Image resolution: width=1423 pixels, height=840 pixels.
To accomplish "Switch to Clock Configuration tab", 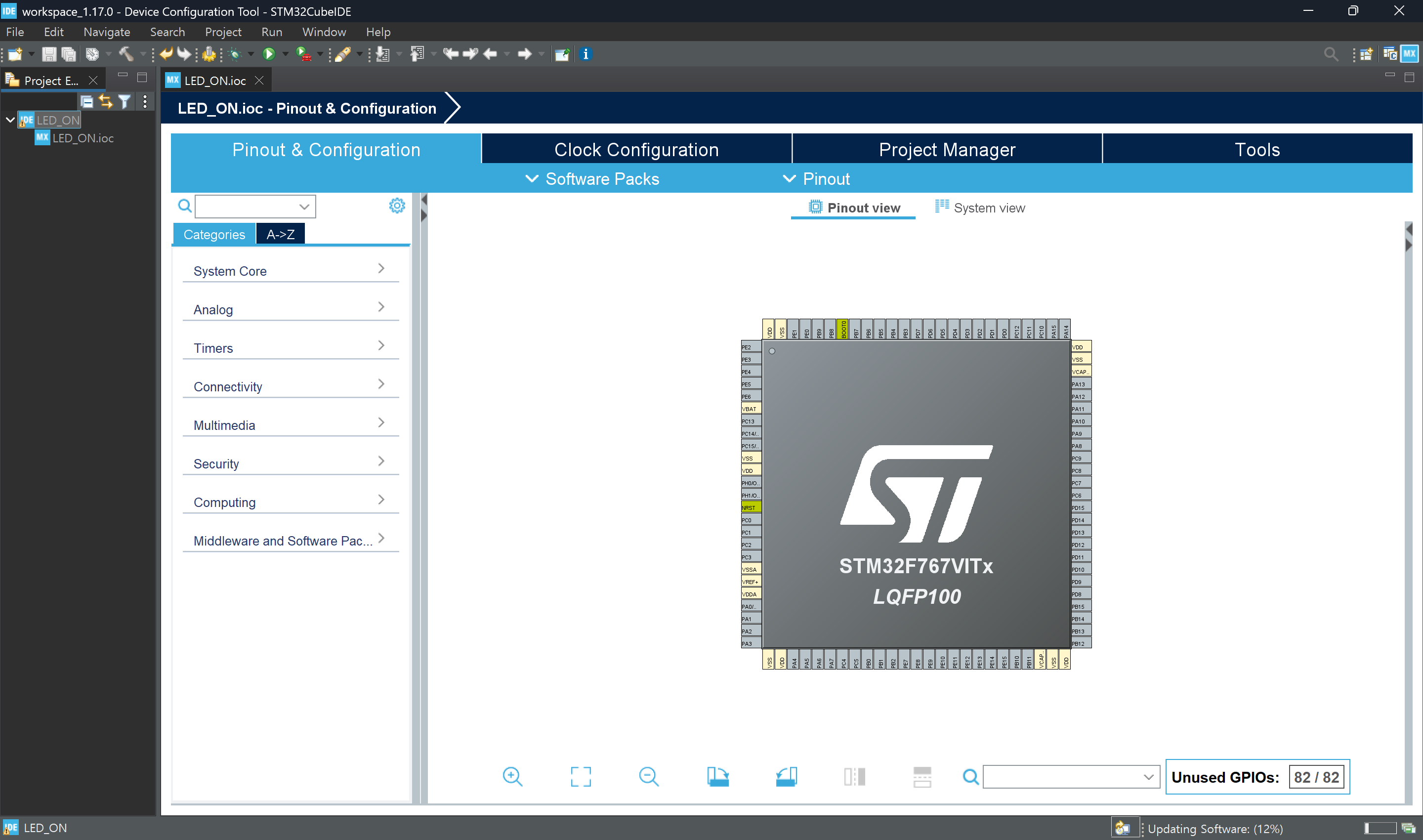I will pyautogui.click(x=636, y=149).
